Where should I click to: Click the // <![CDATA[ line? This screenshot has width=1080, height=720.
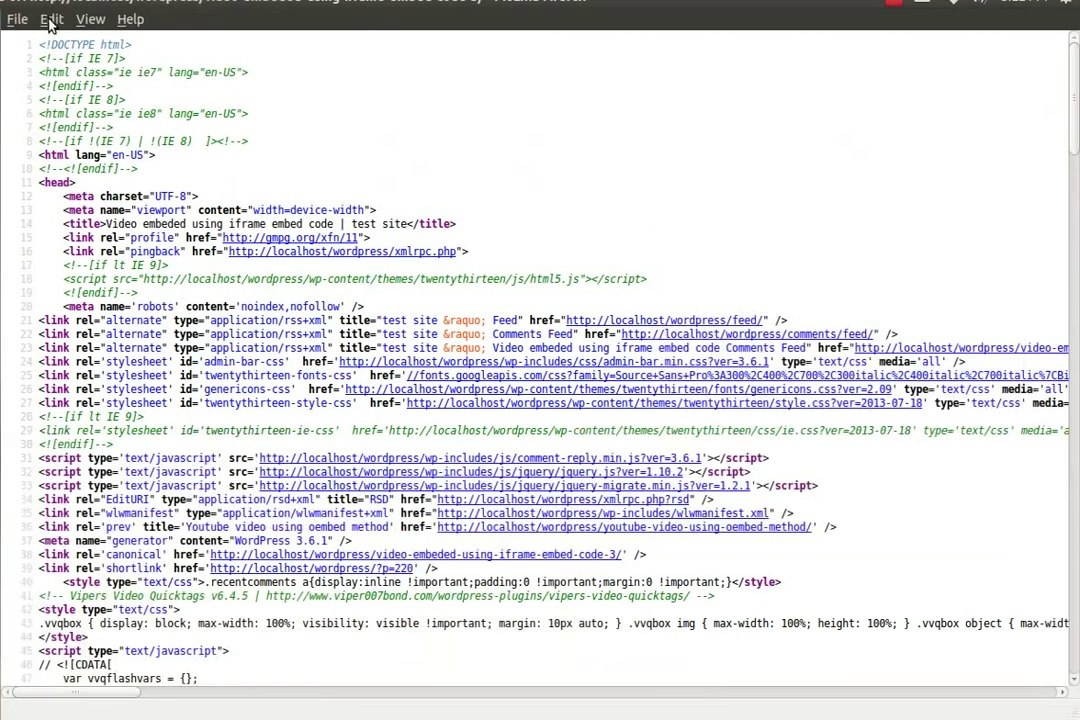click(74, 665)
